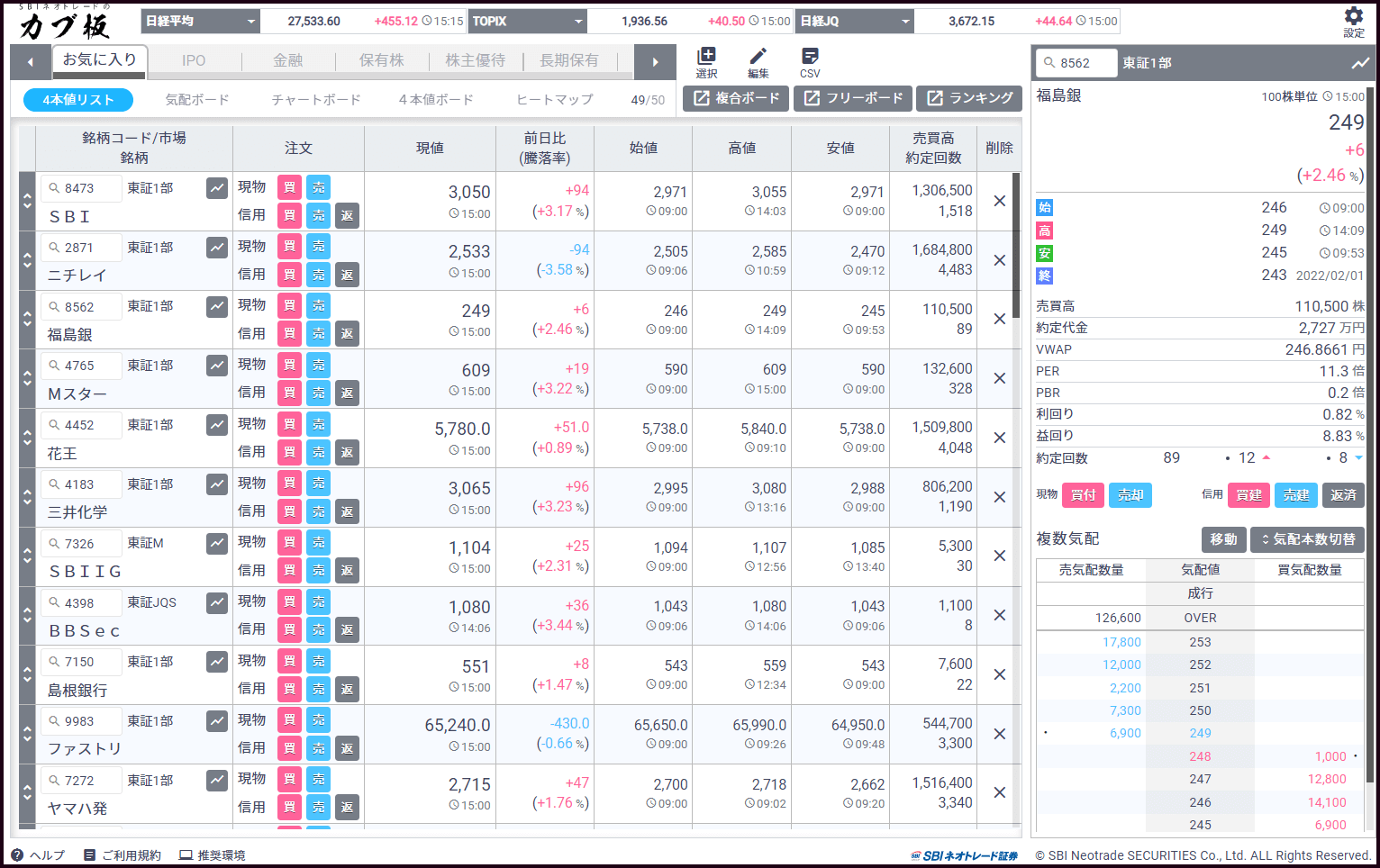Click 売却 button in detail panel
Image resolution: width=1380 pixels, height=868 pixels.
click(1130, 495)
